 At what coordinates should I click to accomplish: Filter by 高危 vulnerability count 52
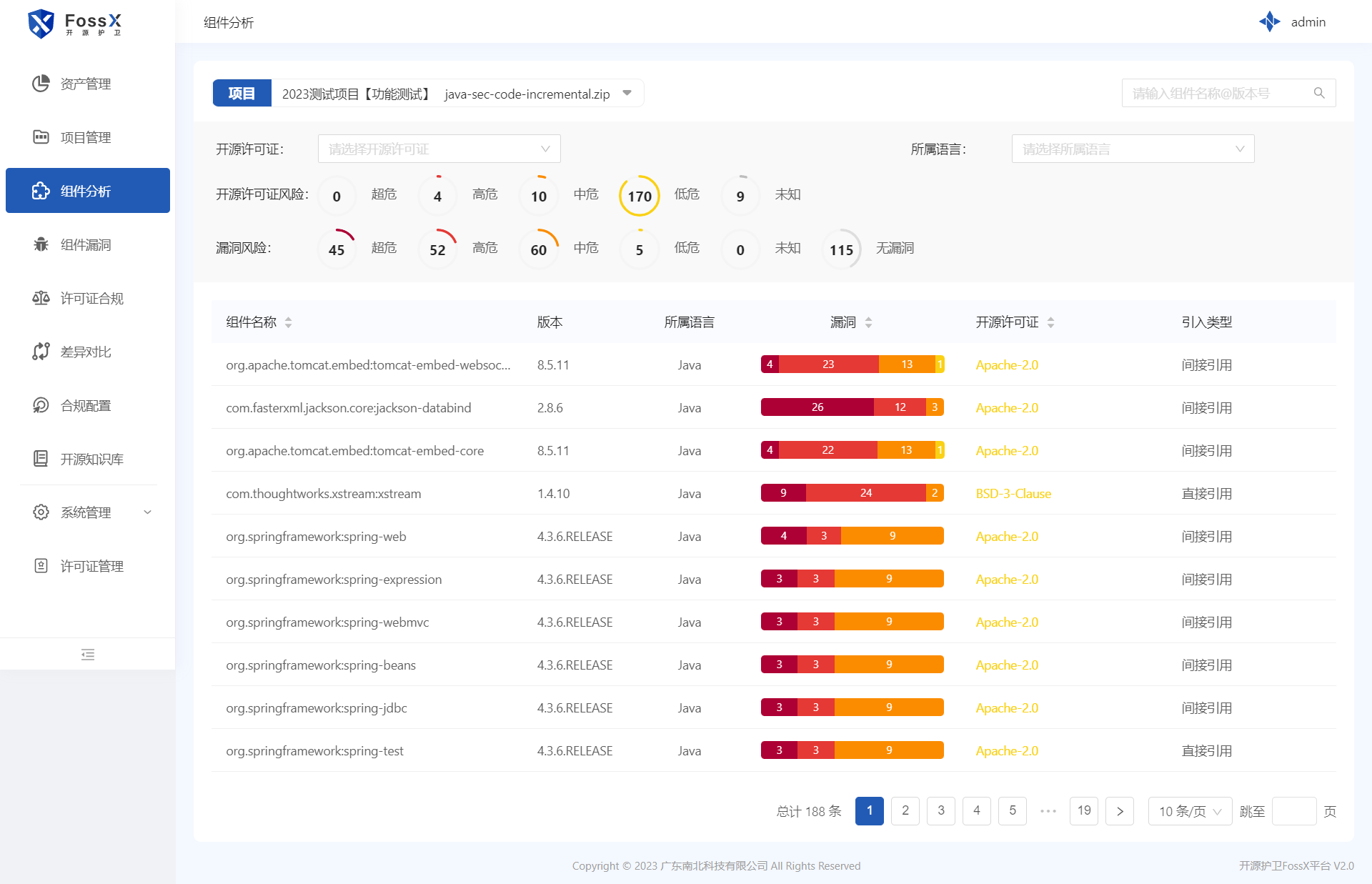coord(437,249)
